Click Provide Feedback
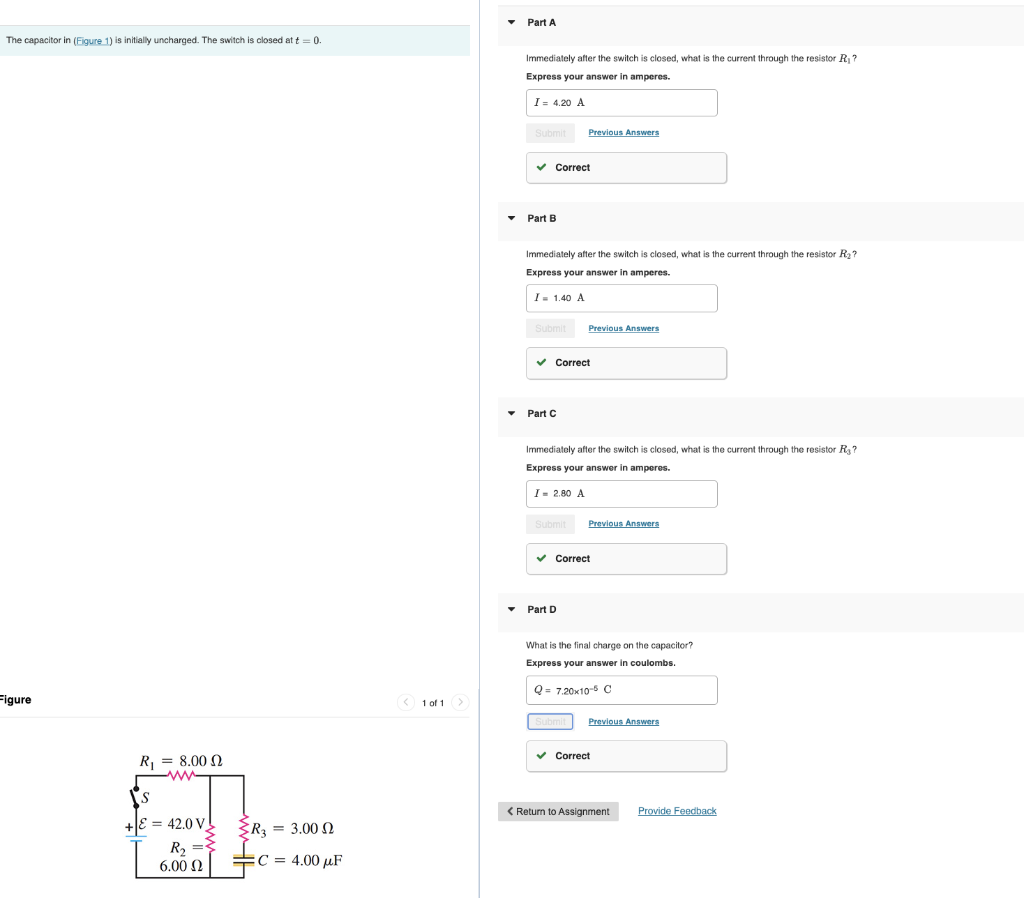The width and height of the screenshot is (1024, 898). click(x=677, y=811)
